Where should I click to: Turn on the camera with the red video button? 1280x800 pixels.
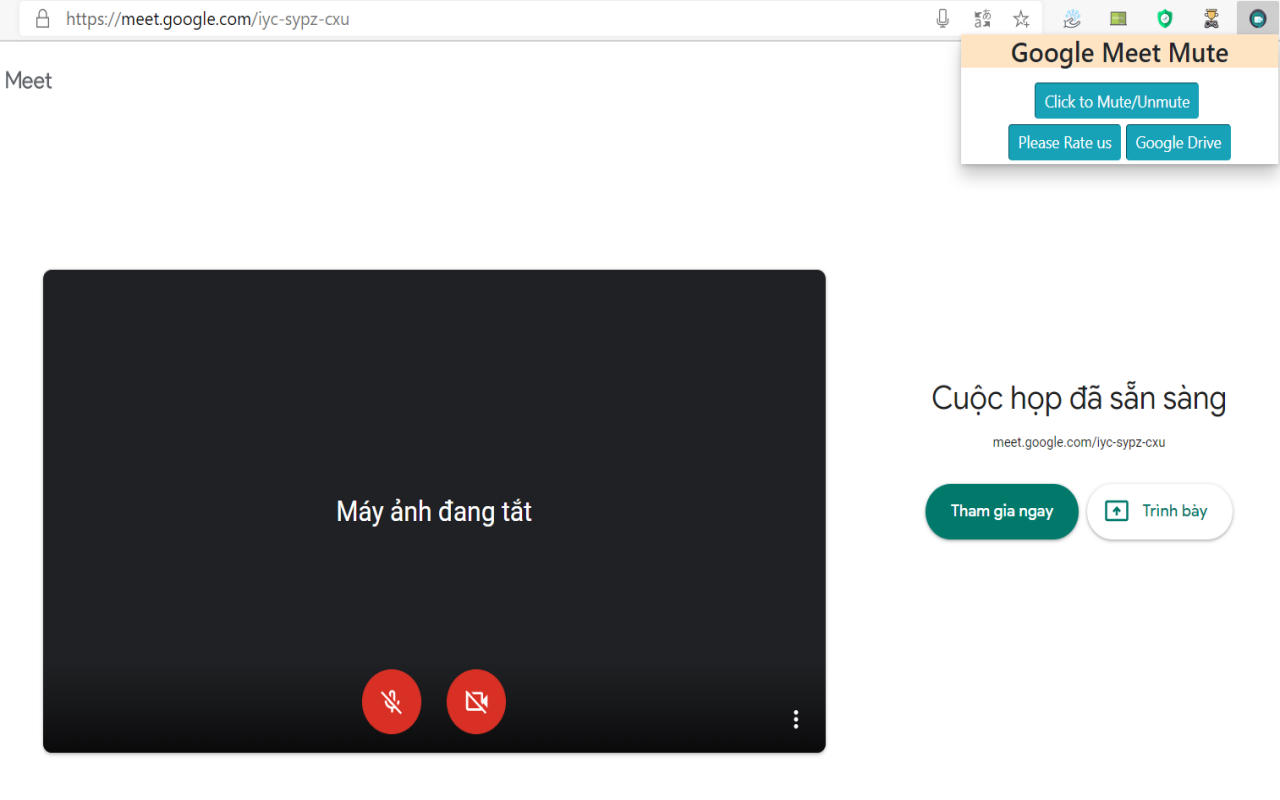[x=476, y=701]
